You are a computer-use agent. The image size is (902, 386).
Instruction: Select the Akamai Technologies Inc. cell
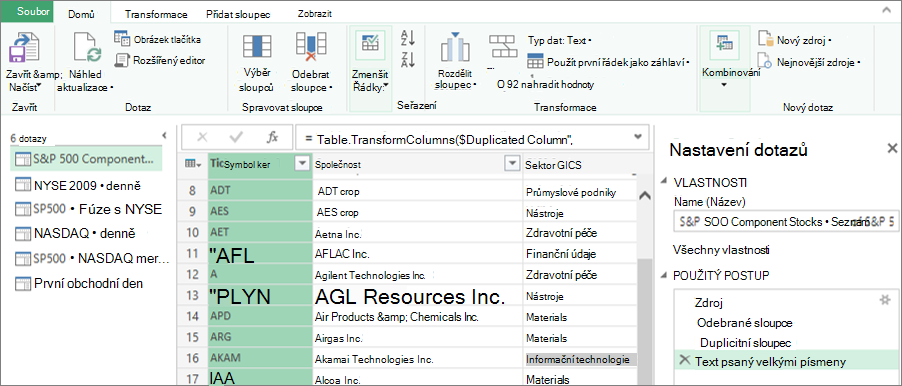pos(418,359)
